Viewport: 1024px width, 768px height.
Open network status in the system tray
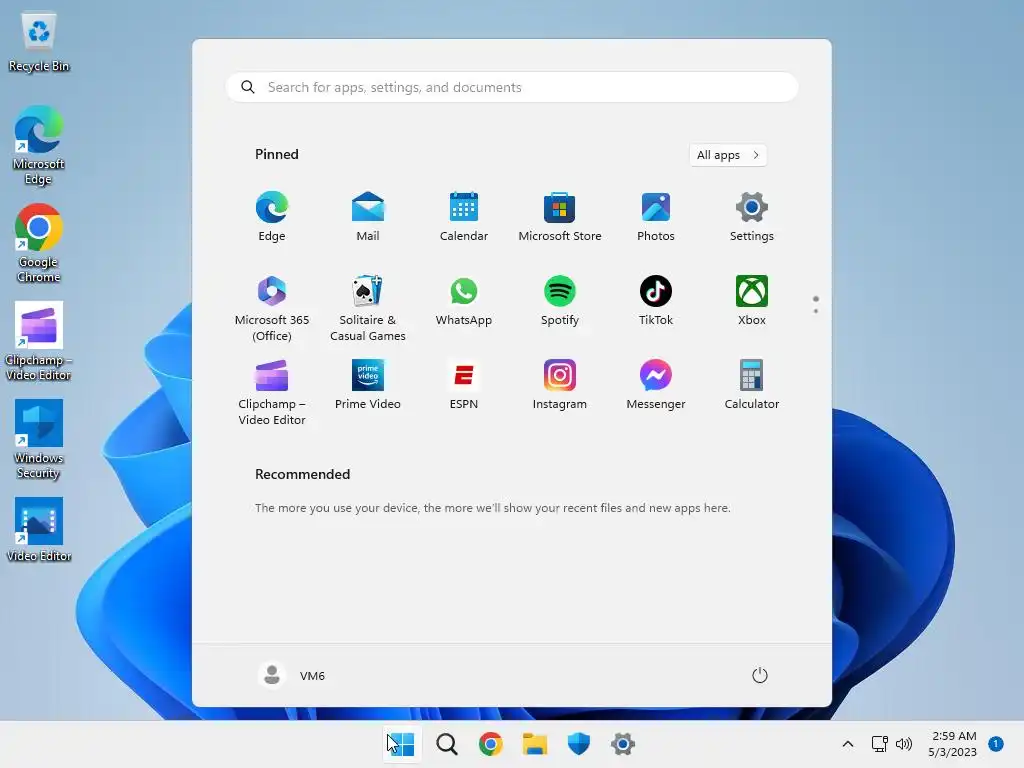click(x=880, y=744)
